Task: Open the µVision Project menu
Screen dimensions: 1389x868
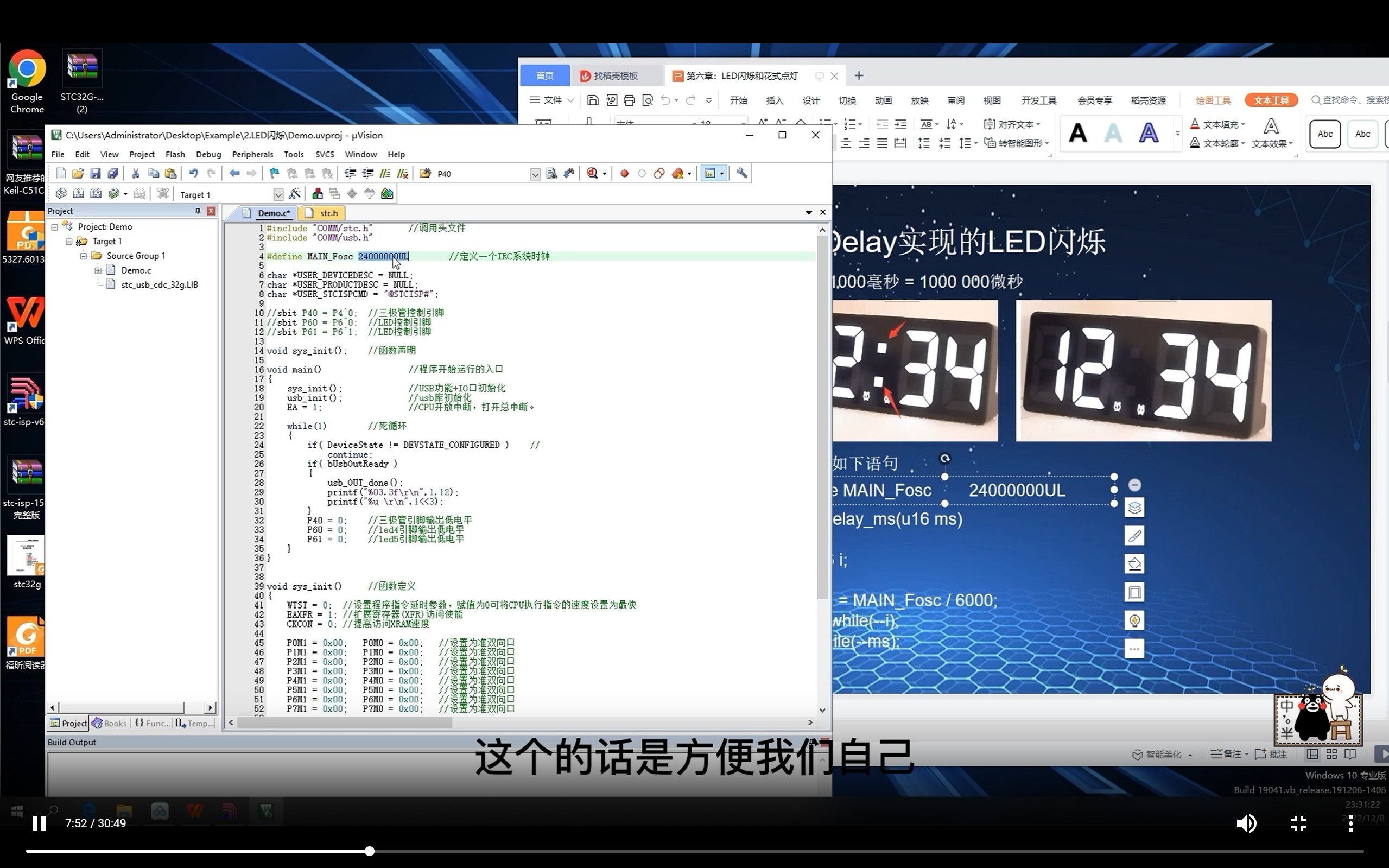Action: click(142, 154)
